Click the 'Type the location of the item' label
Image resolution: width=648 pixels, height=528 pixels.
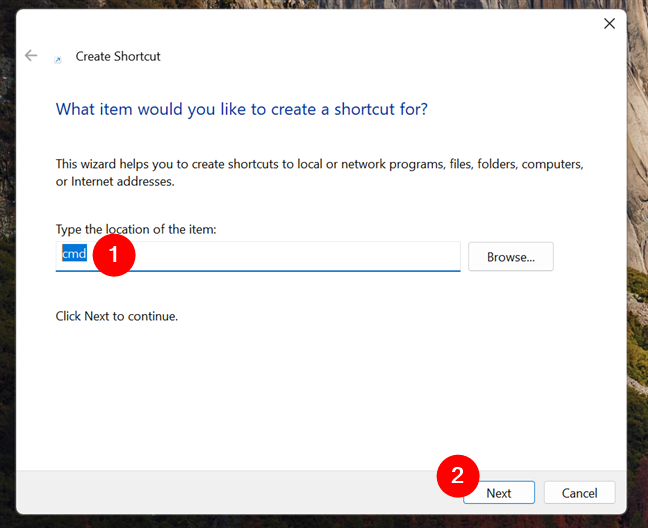tap(136, 229)
